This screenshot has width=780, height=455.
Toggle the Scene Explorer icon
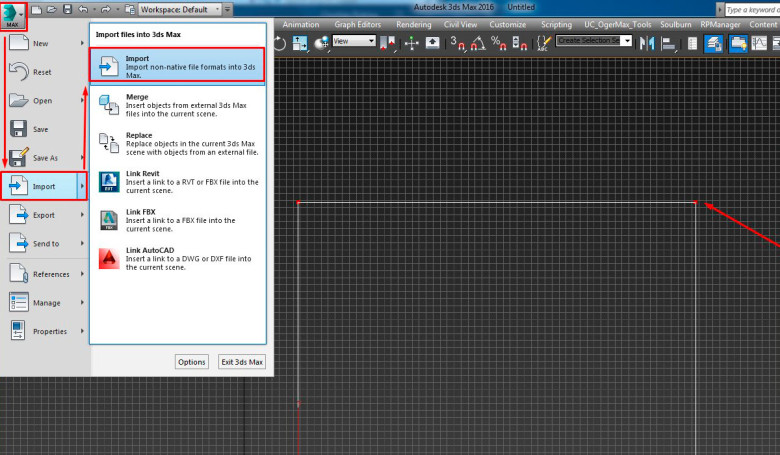pos(692,43)
